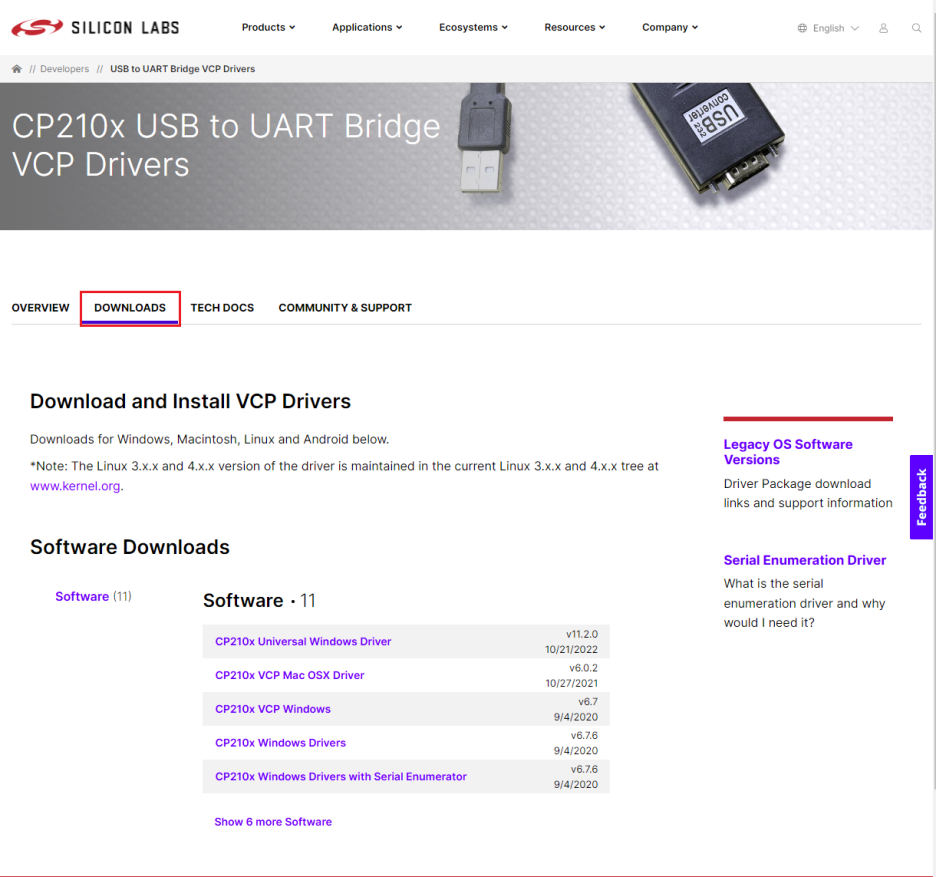
Task: Click the Silicon Labs logo
Action: coord(96,27)
